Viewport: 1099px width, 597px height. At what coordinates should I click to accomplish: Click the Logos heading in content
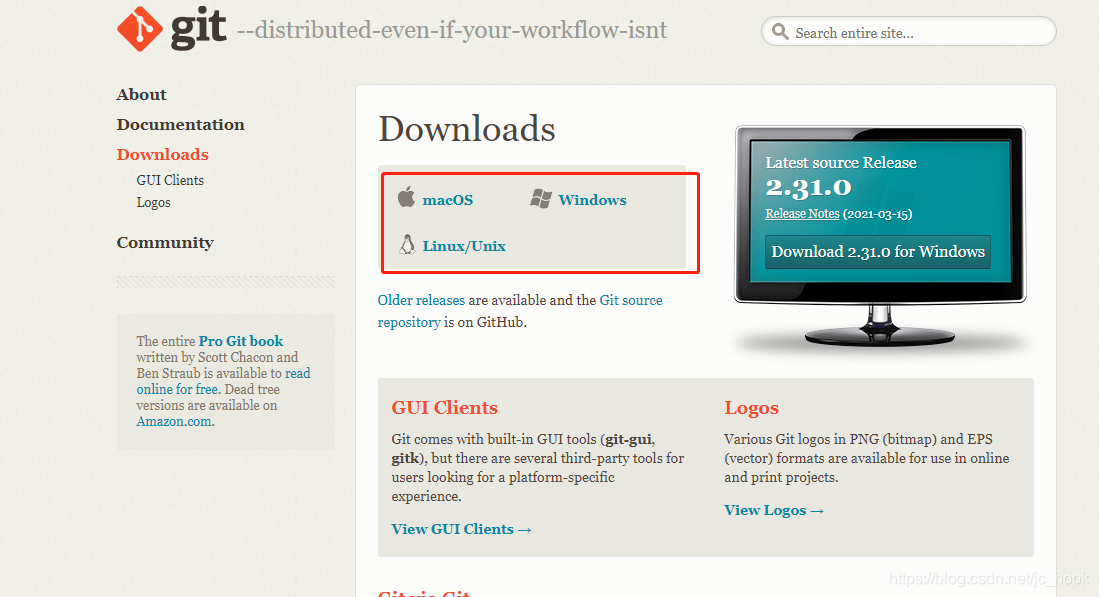pyautogui.click(x=751, y=408)
